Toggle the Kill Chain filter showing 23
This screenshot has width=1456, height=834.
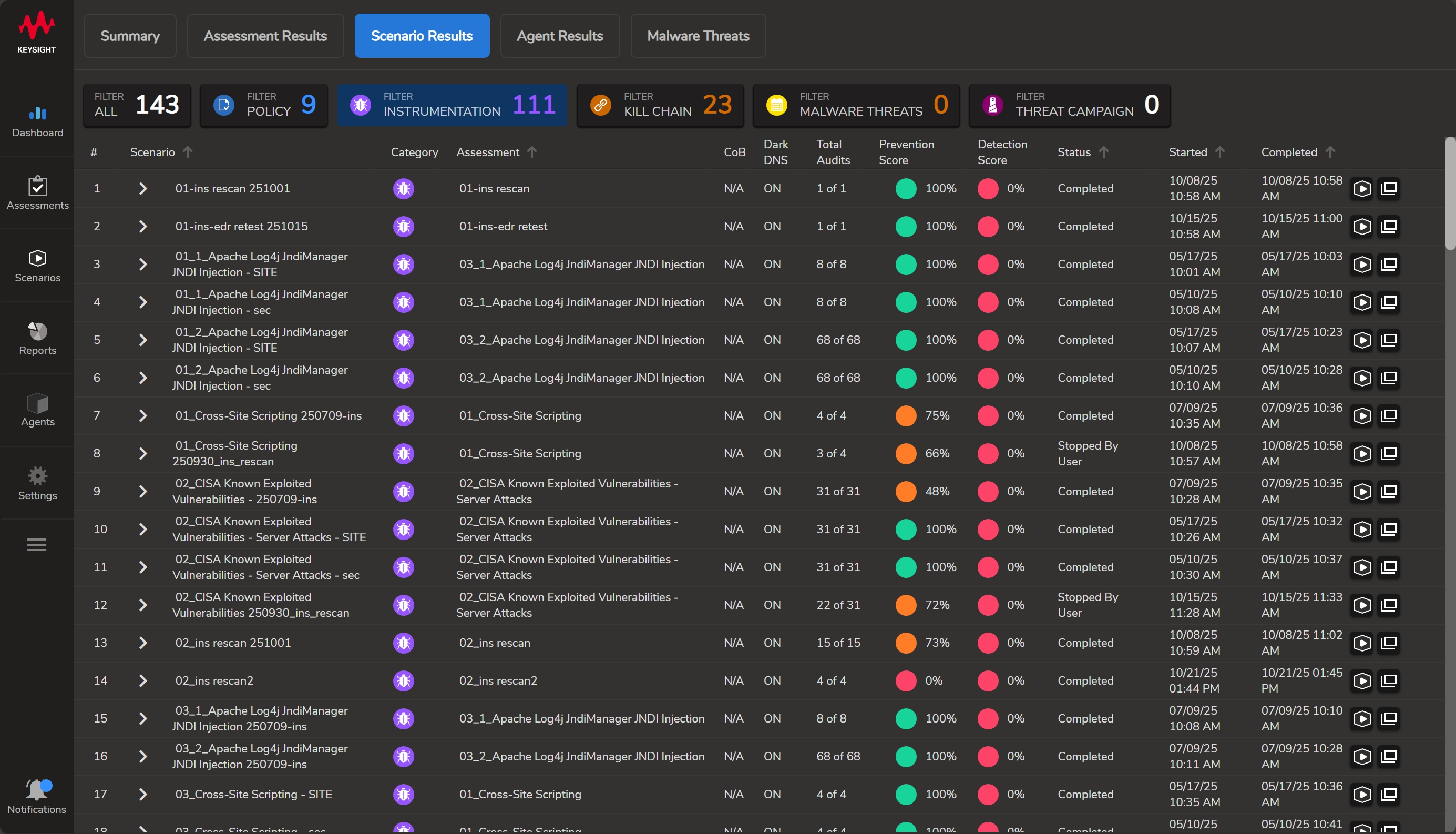tap(660, 105)
